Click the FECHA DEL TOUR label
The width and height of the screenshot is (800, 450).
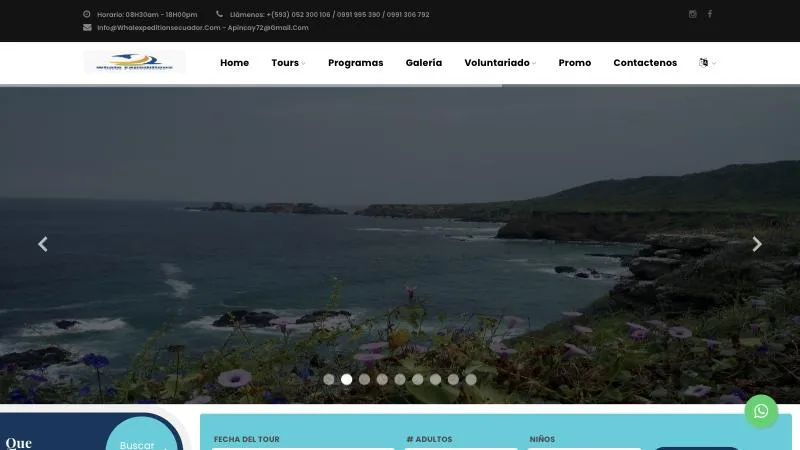[x=246, y=439]
